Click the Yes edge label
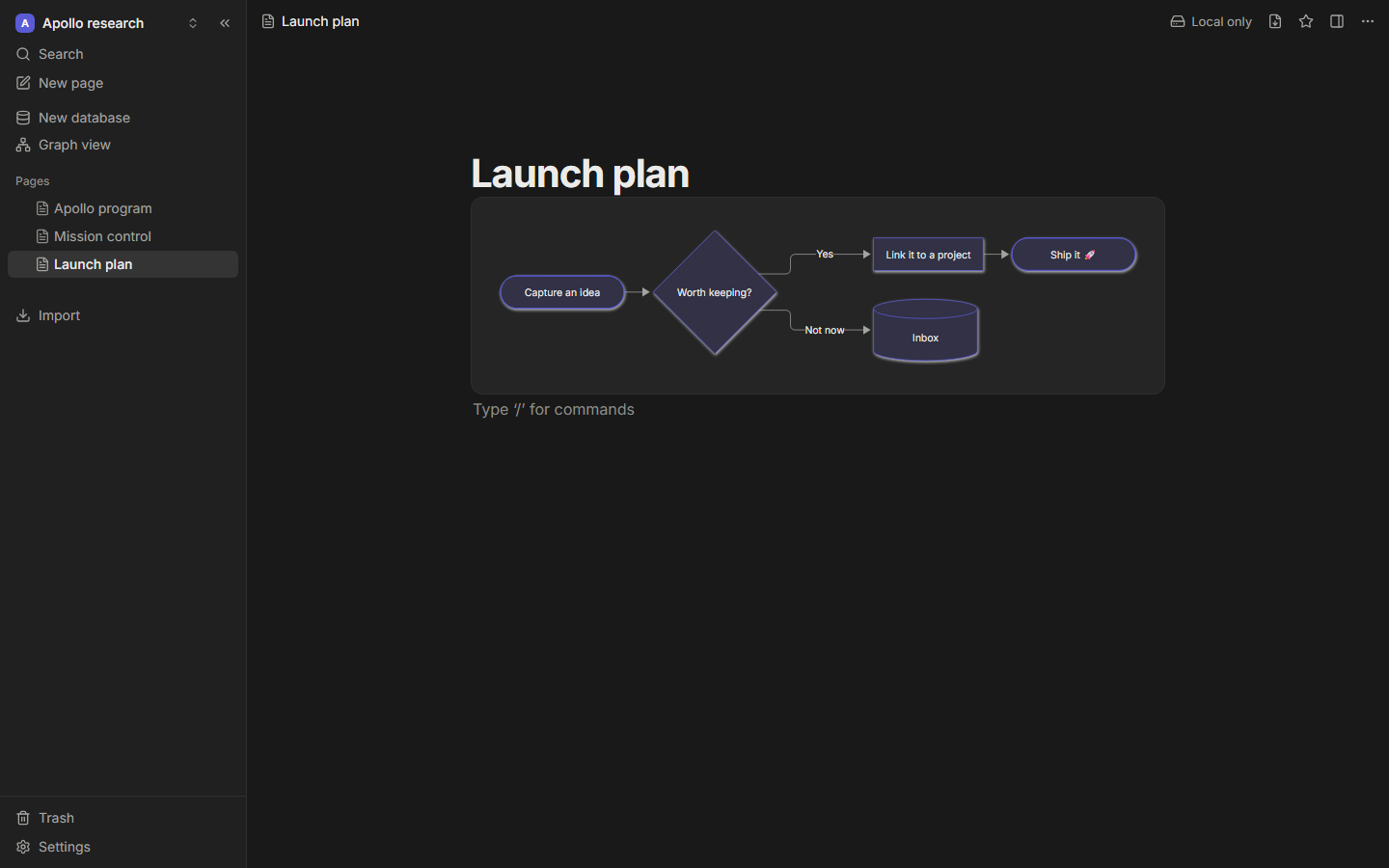Image resolution: width=1389 pixels, height=868 pixels. tap(825, 254)
